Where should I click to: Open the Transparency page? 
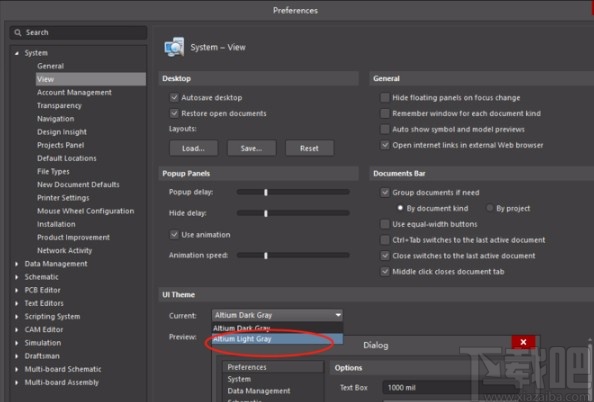[x=59, y=106]
